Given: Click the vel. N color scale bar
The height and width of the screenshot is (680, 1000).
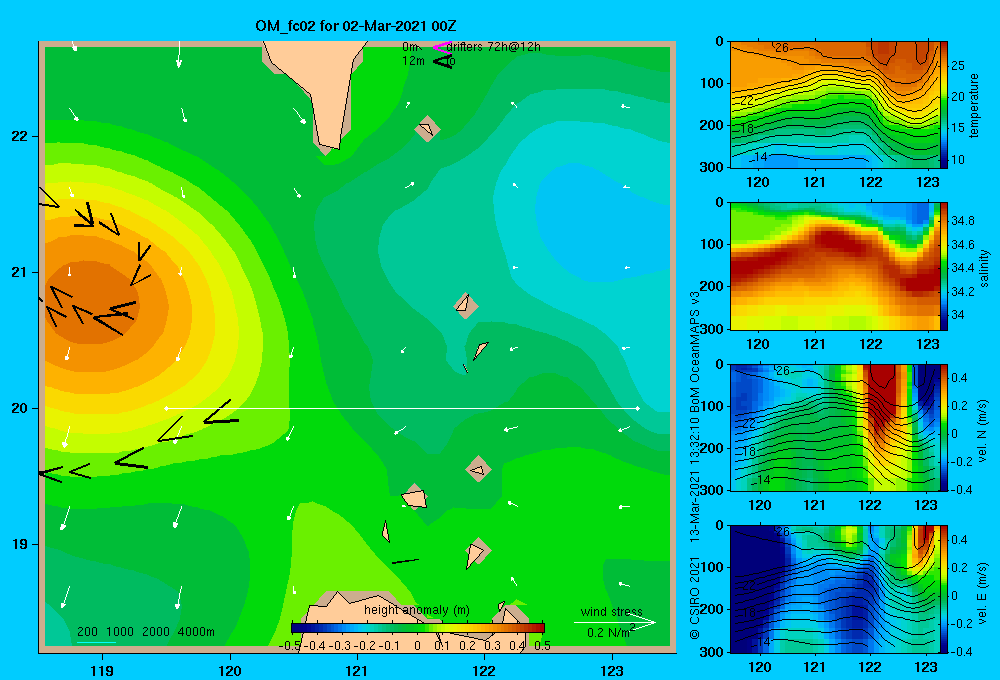Looking at the screenshot, I should [x=944, y=427].
